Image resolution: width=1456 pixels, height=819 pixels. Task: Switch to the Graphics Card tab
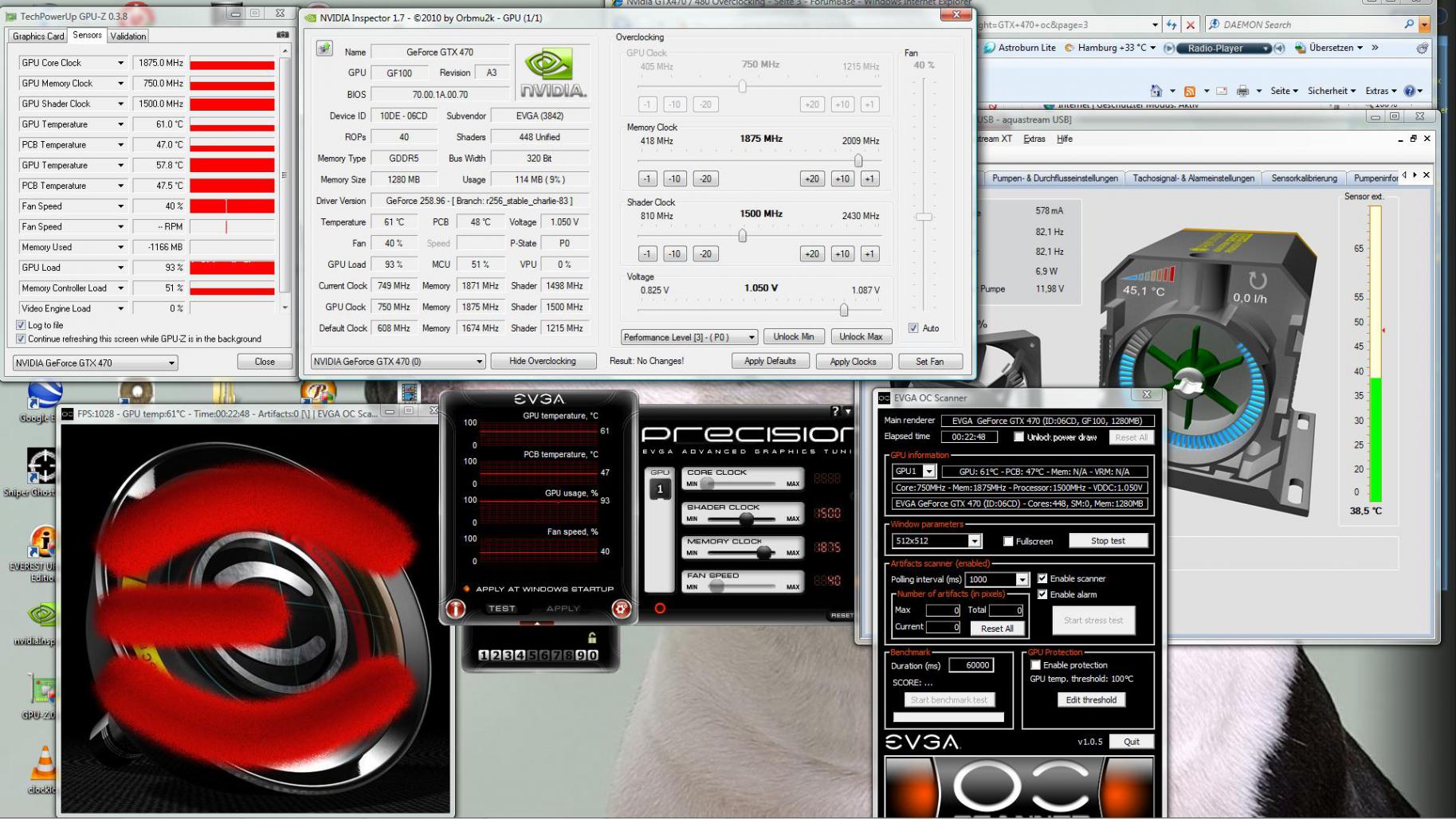click(x=38, y=36)
